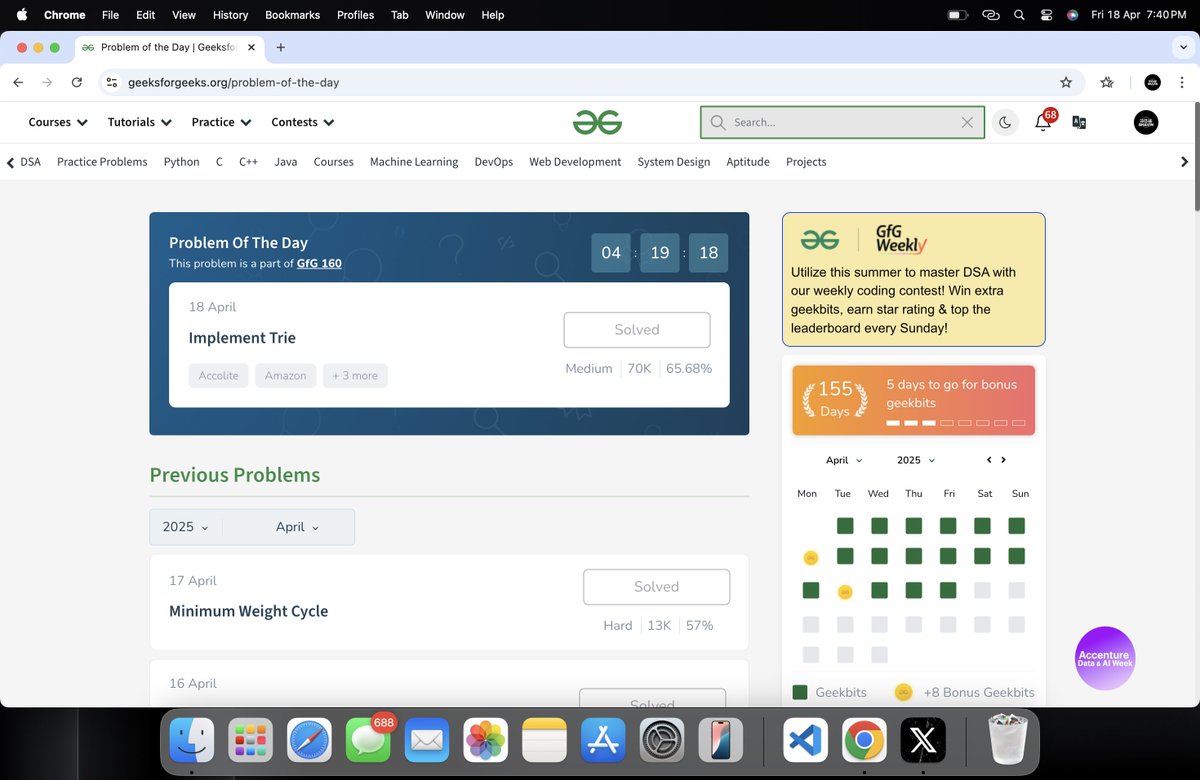The image size is (1200, 780).
Task: Open the Profiles menu in menu bar
Action: pos(355,15)
